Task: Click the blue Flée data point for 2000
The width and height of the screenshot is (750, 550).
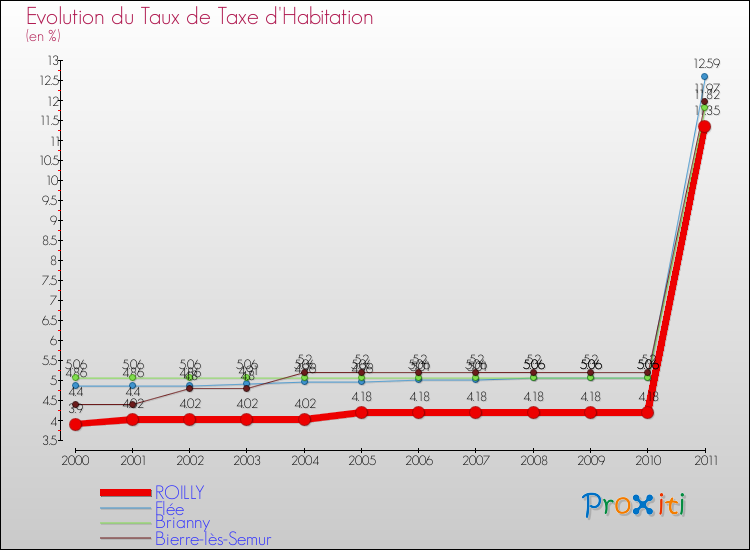Action: point(75,385)
